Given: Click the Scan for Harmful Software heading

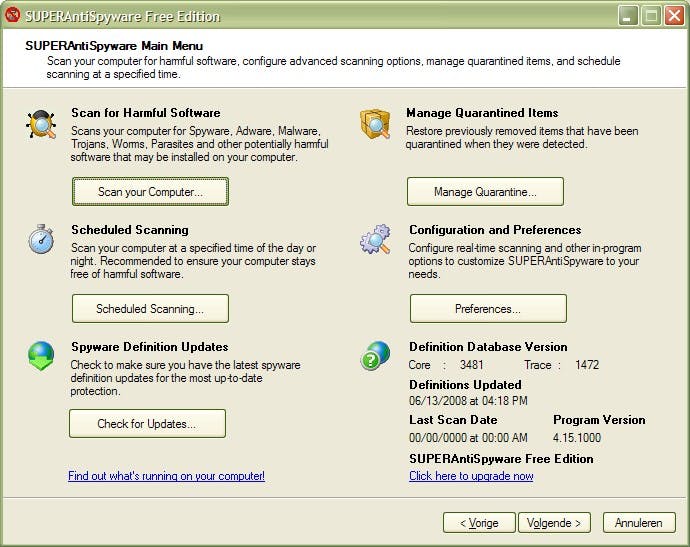Looking at the screenshot, I should 146,113.
